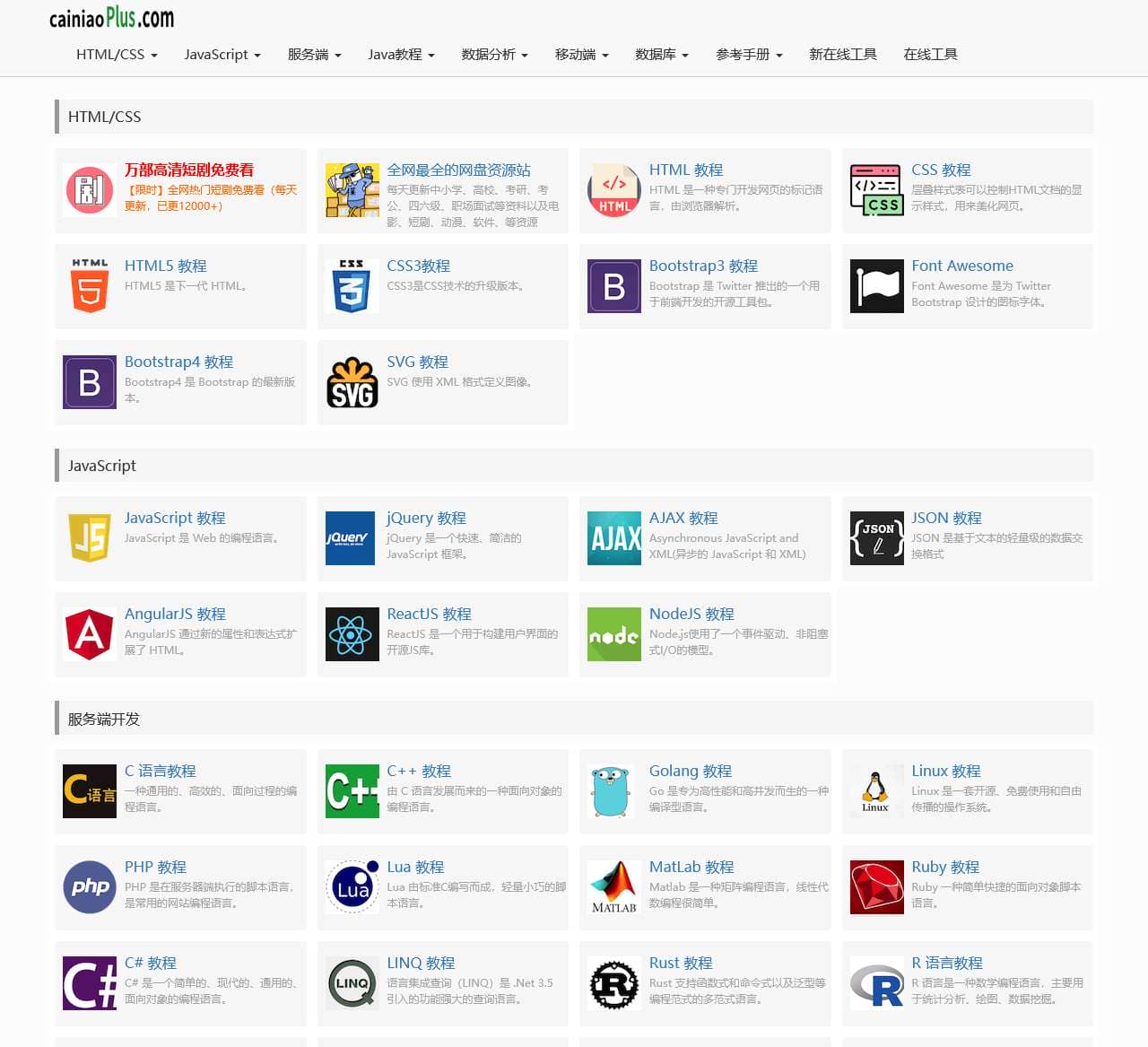Viewport: 1148px width, 1047px height.
Task: Expand the JavaScript navigation dropdown
Action: 222,55
